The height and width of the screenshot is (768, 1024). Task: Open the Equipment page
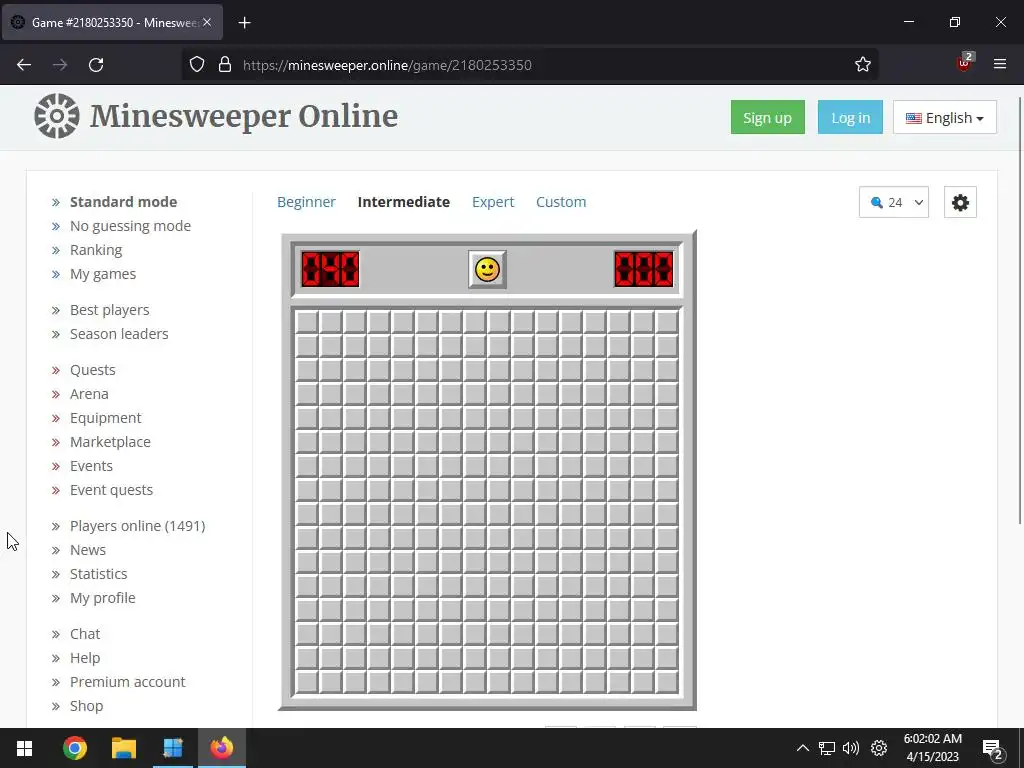tap(106, 418)
